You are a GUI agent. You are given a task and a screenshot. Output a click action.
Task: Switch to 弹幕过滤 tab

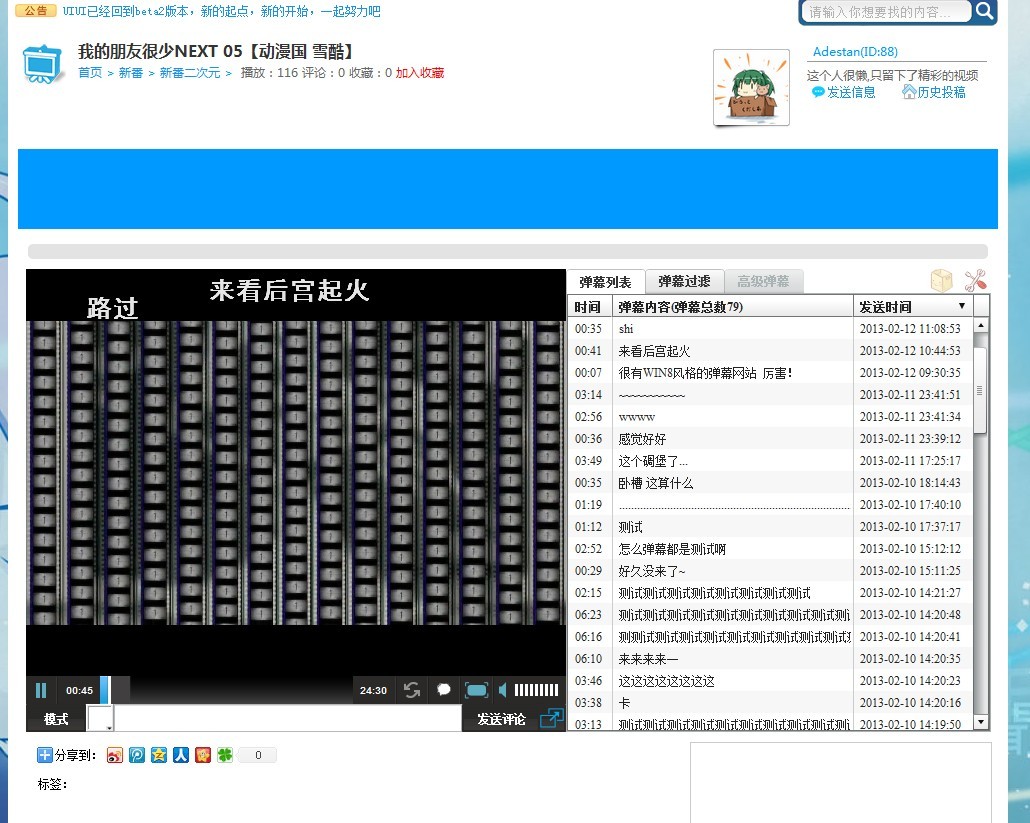(684, 281)
